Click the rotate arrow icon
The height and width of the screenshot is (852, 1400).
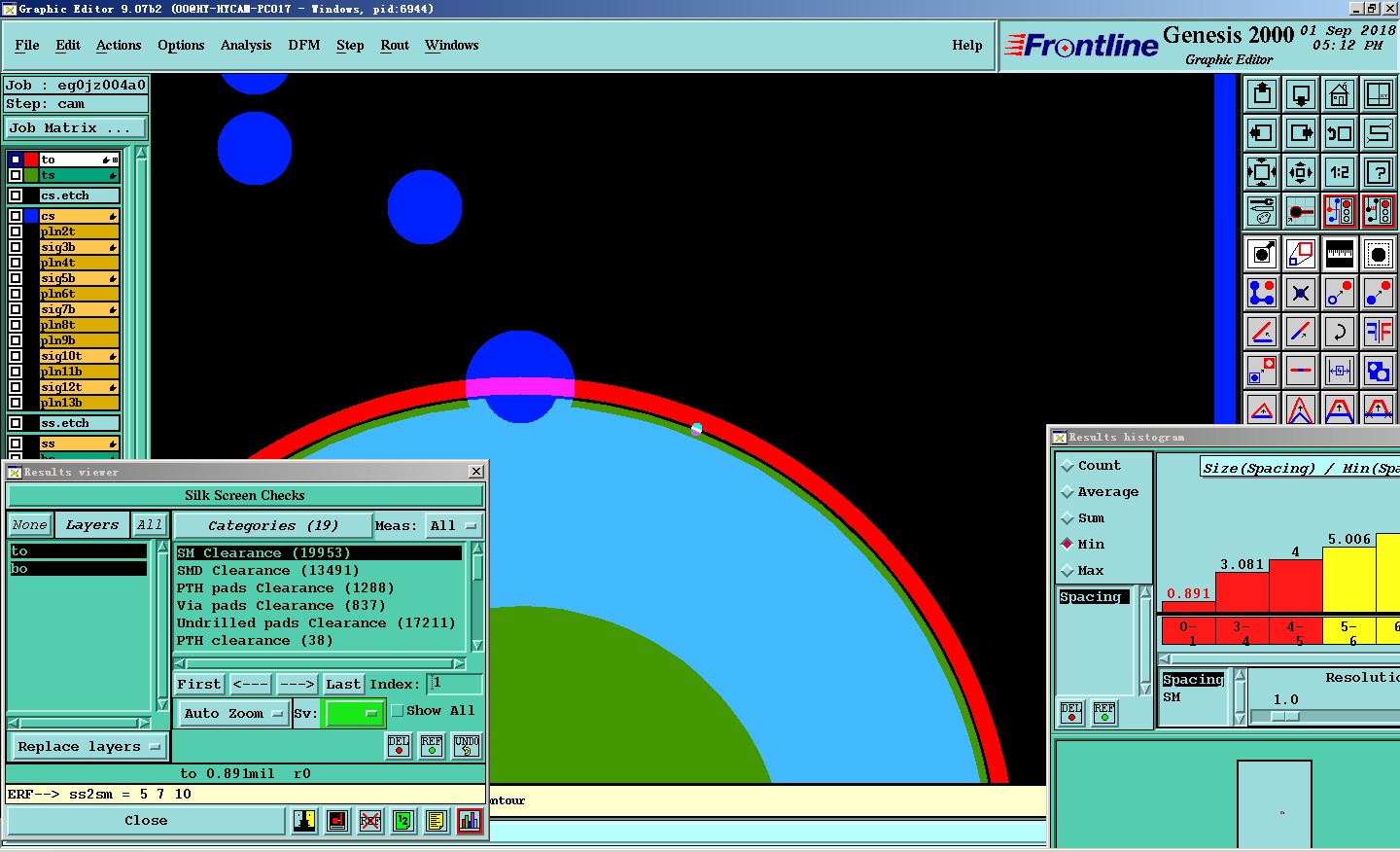(1340, 332)
